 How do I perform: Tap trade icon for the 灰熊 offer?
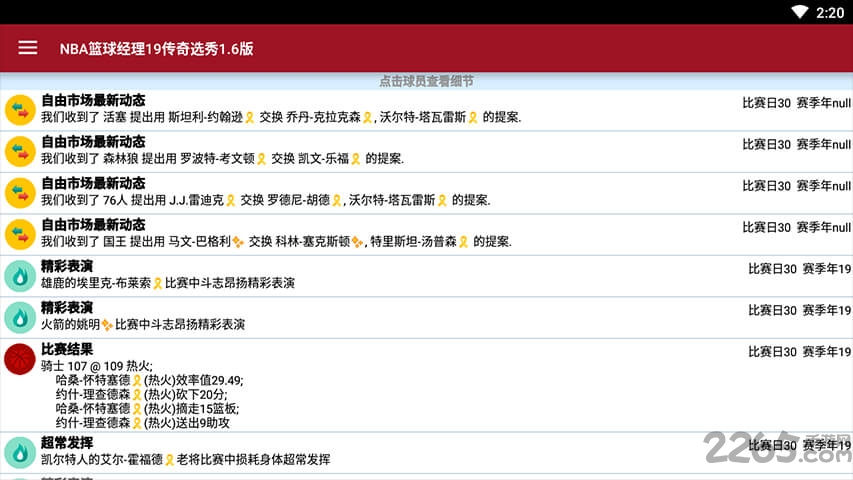pos(20,109)
